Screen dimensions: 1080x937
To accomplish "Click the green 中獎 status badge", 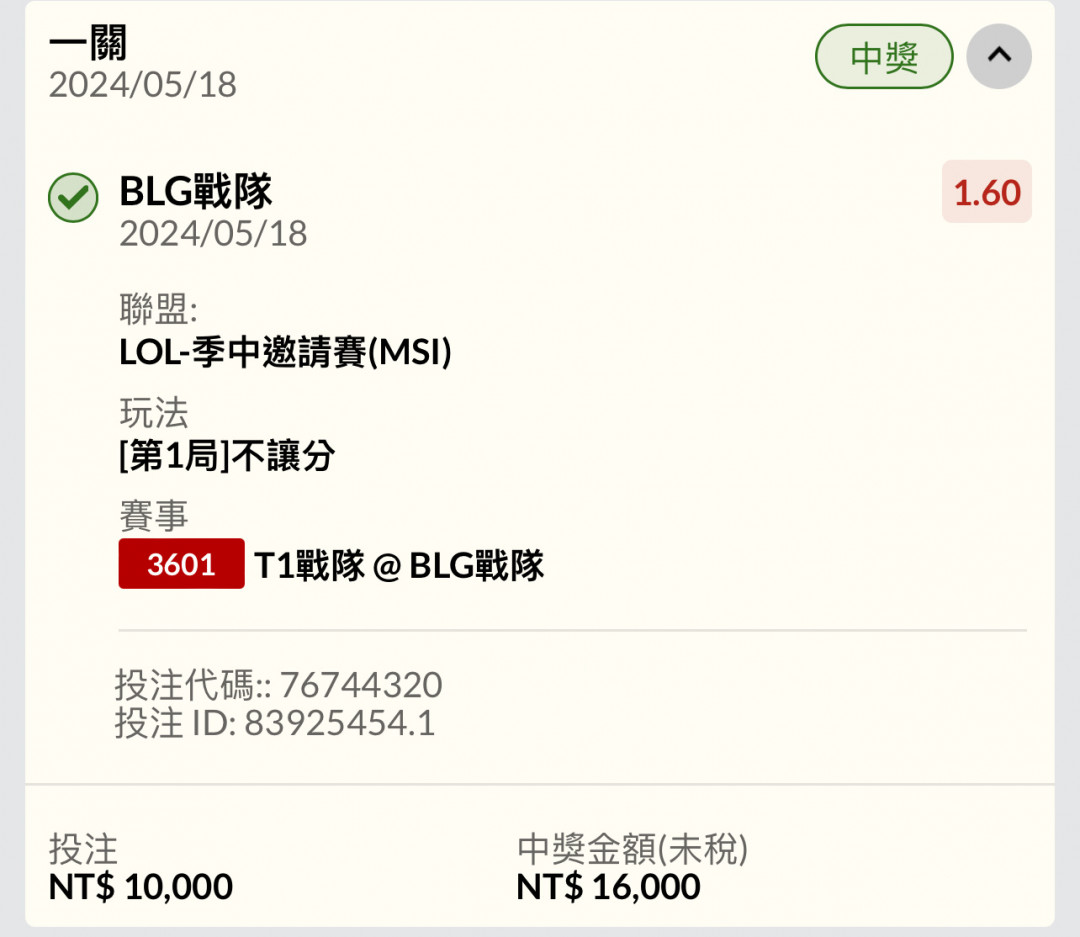I will tap(884, 56).
